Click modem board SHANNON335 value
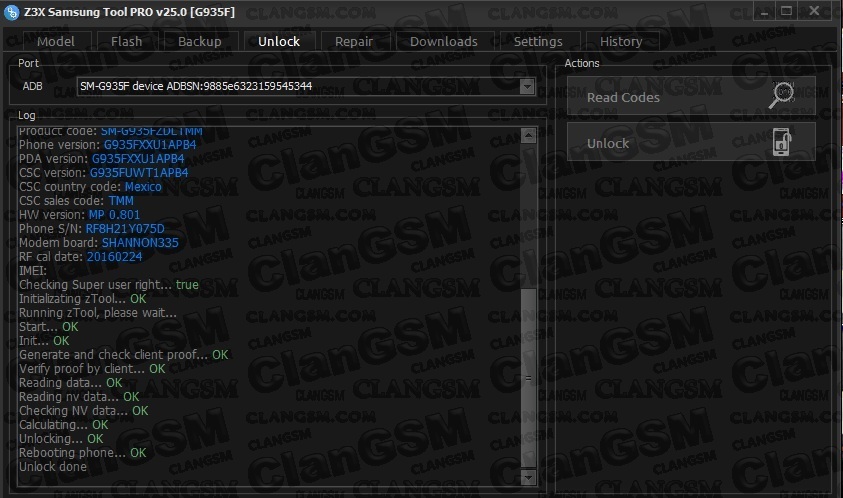 point(140,243)
